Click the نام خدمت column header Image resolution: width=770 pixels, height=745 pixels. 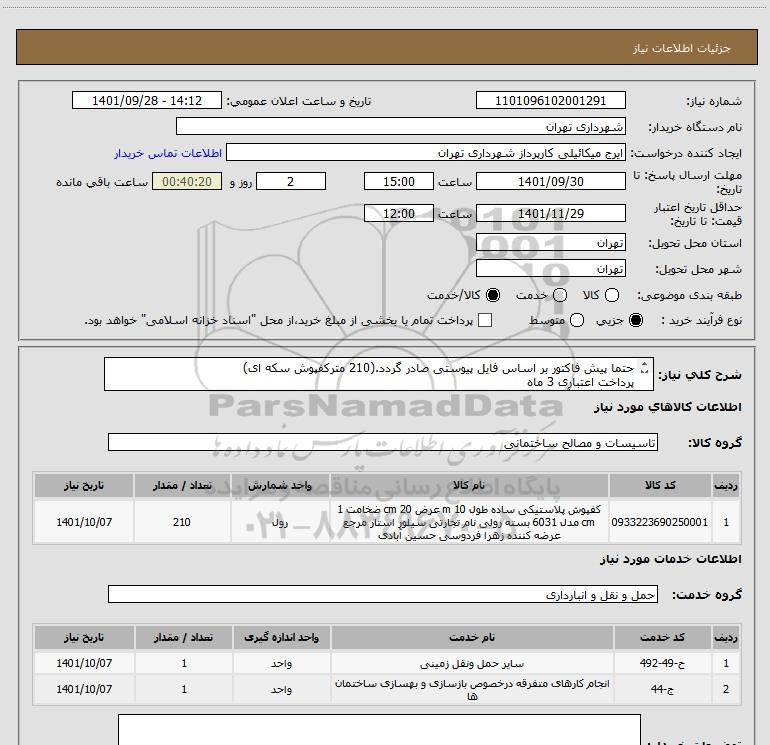(471, 637)
